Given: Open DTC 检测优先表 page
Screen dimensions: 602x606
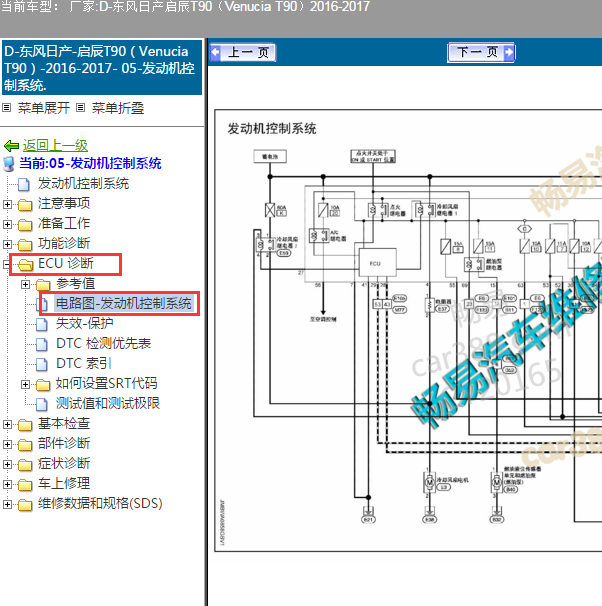Looking at the screenshot, I should [103, 344].
